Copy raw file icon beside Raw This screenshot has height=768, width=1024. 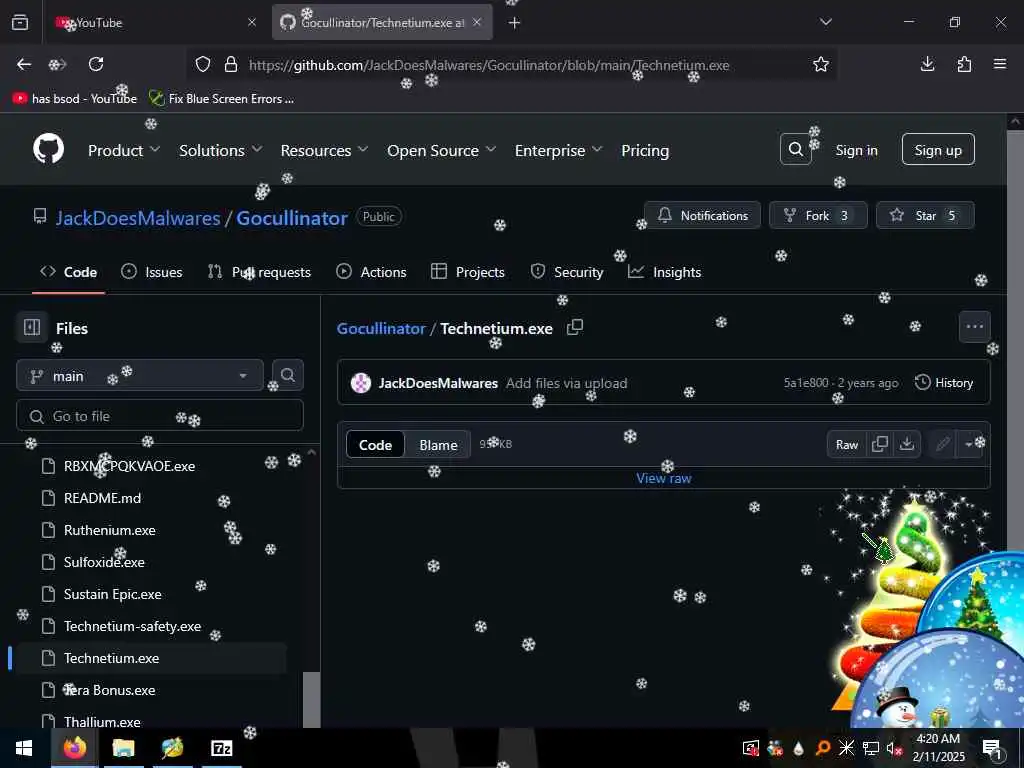coord(880,444)
